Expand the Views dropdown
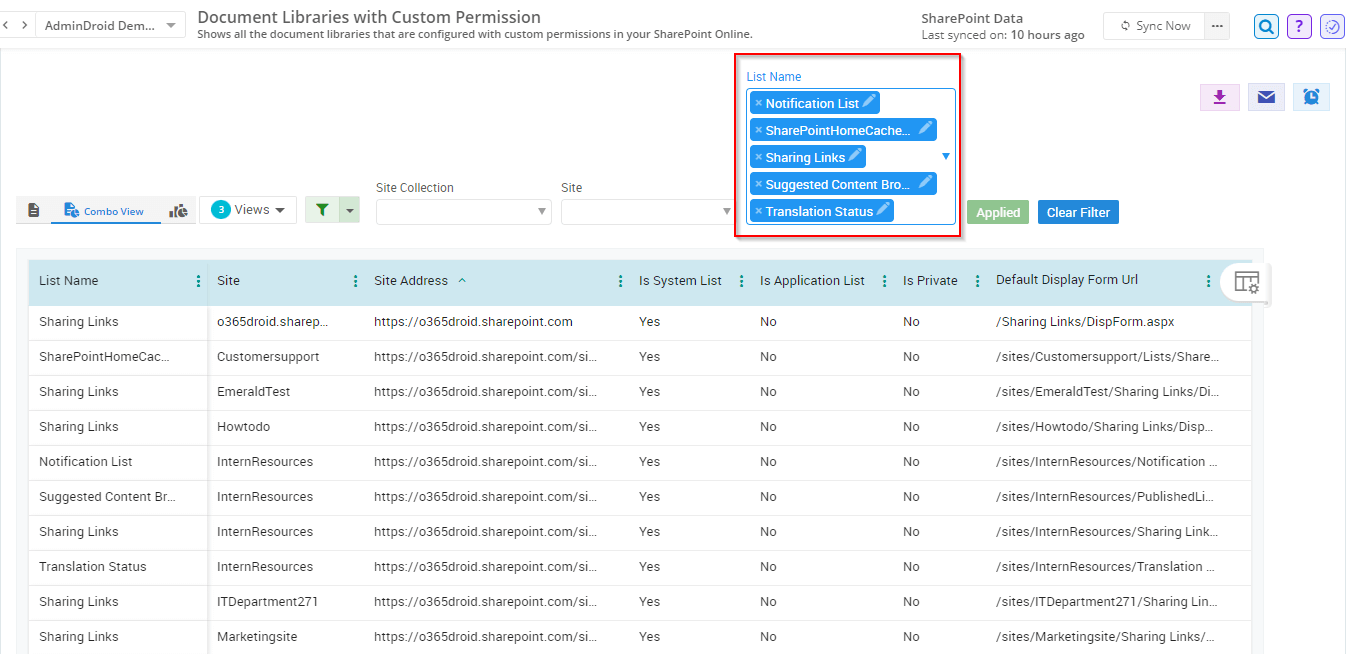 [247, 209]
